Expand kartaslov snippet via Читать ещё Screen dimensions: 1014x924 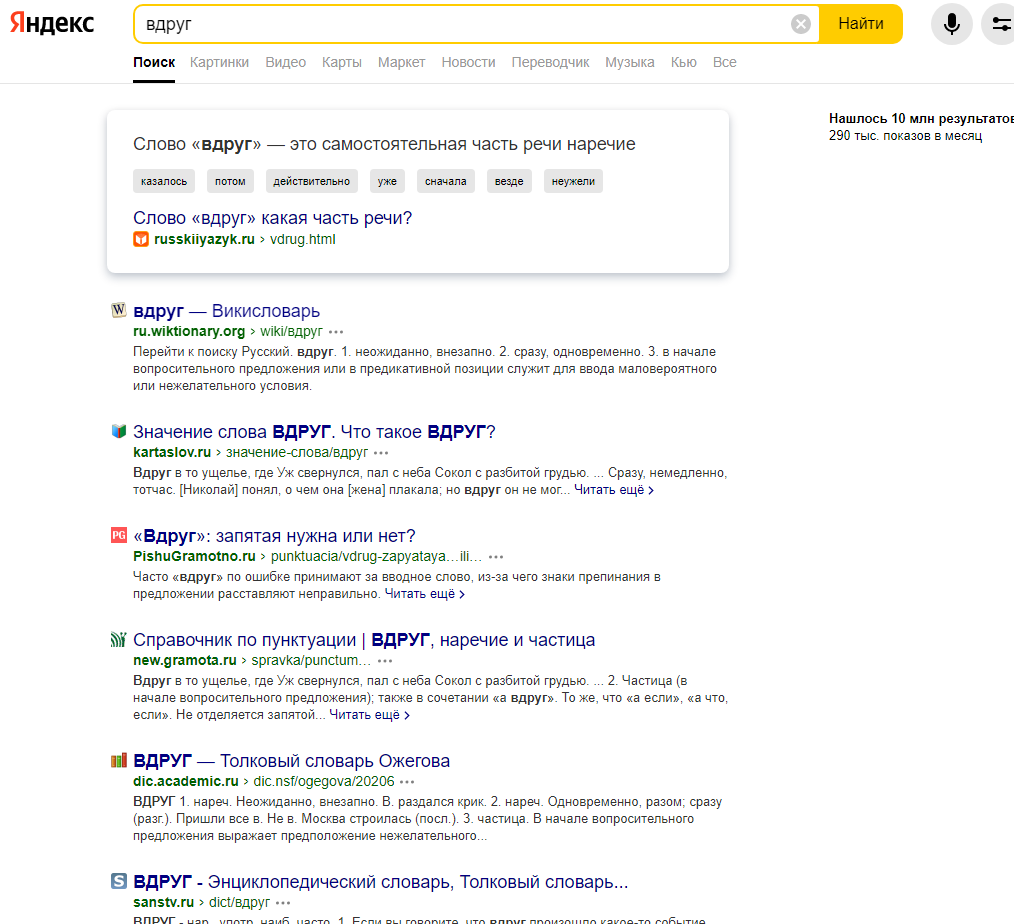(614, 490)
